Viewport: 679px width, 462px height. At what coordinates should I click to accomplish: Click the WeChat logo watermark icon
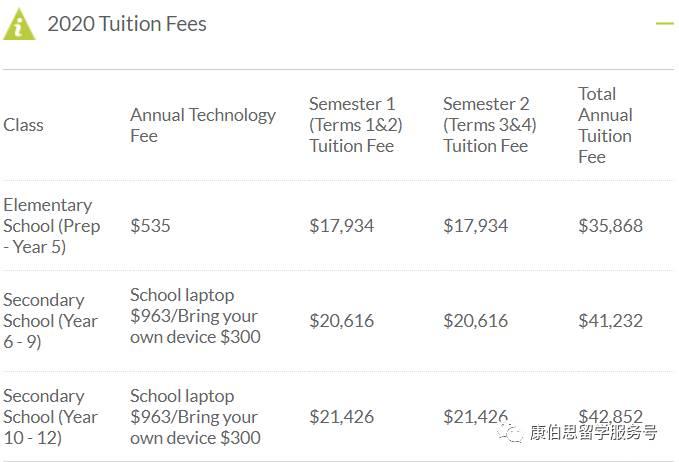(512, 432)
